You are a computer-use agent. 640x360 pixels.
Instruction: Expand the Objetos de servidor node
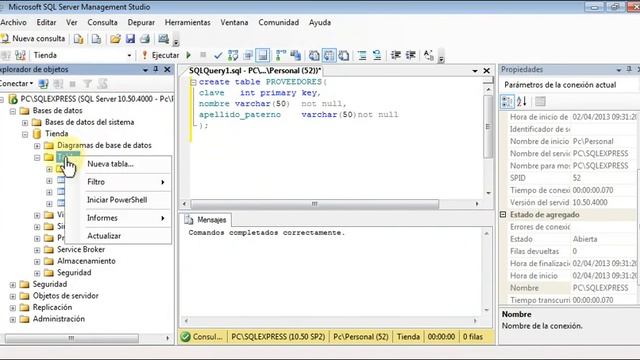pyautogui.click(x=13, y=296)
